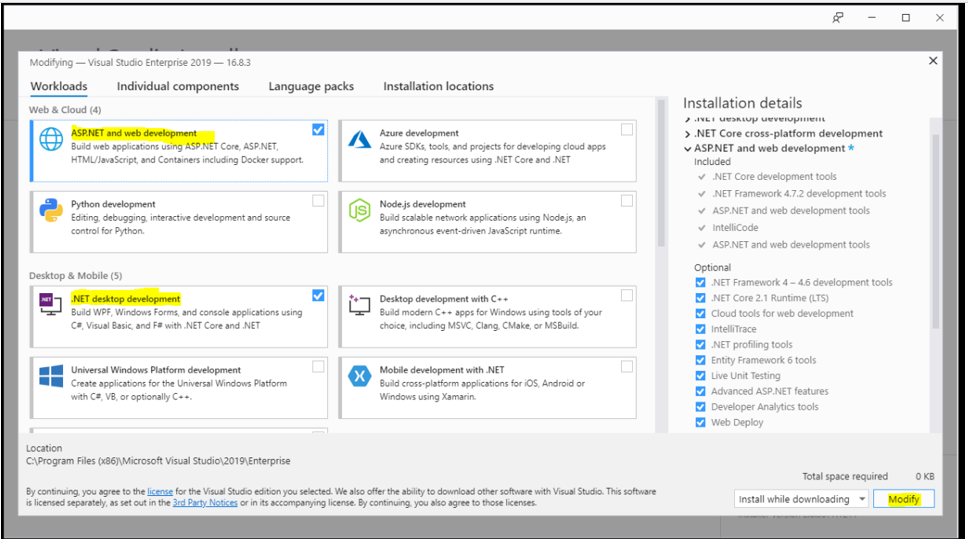Check Universal Windows Platform development box

pos(318,366)
